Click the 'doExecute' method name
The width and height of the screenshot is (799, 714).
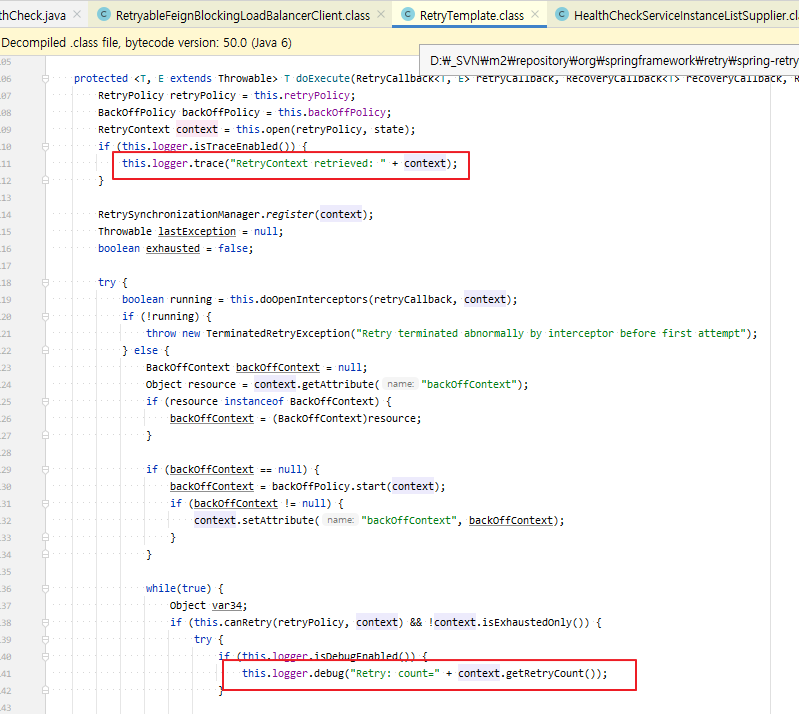[x=323, y=78]
